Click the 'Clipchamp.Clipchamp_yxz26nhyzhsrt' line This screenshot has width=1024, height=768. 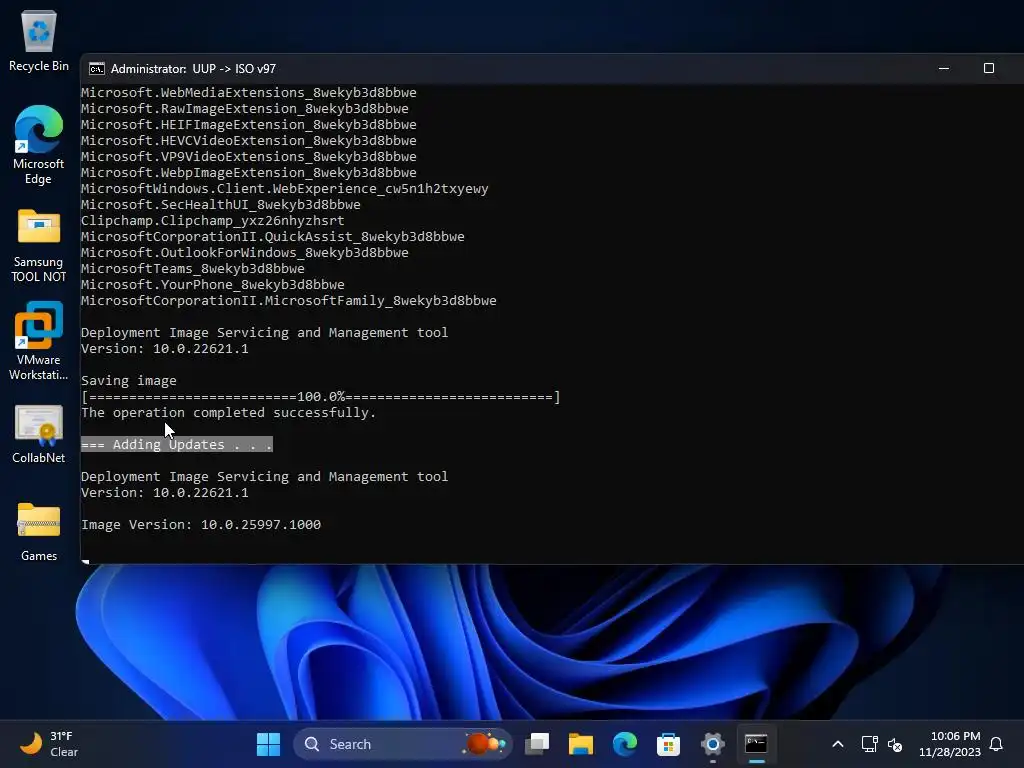pyautogui.click(x=213, y=221)
